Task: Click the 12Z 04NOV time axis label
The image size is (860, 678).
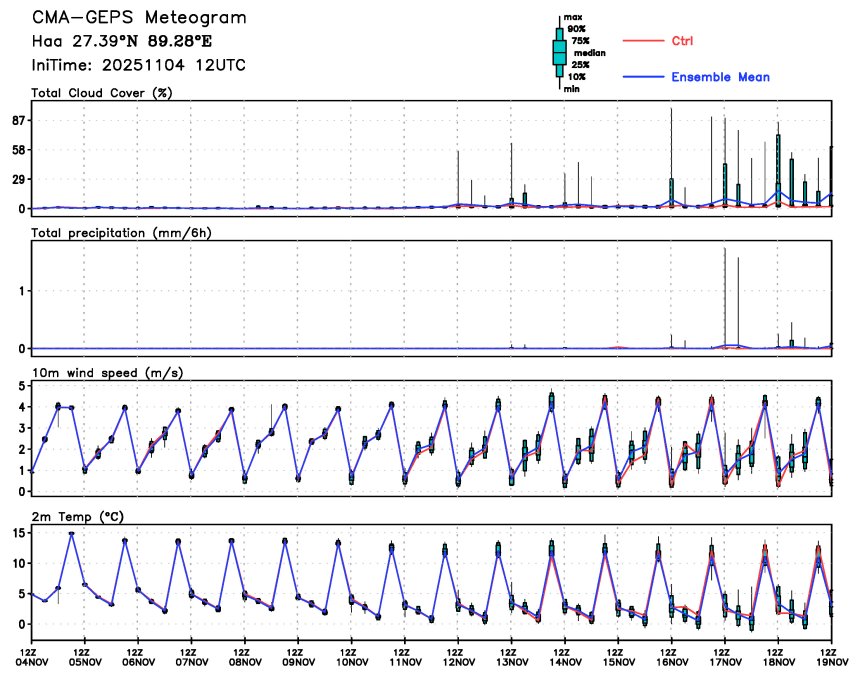Action: coord(32,657)
